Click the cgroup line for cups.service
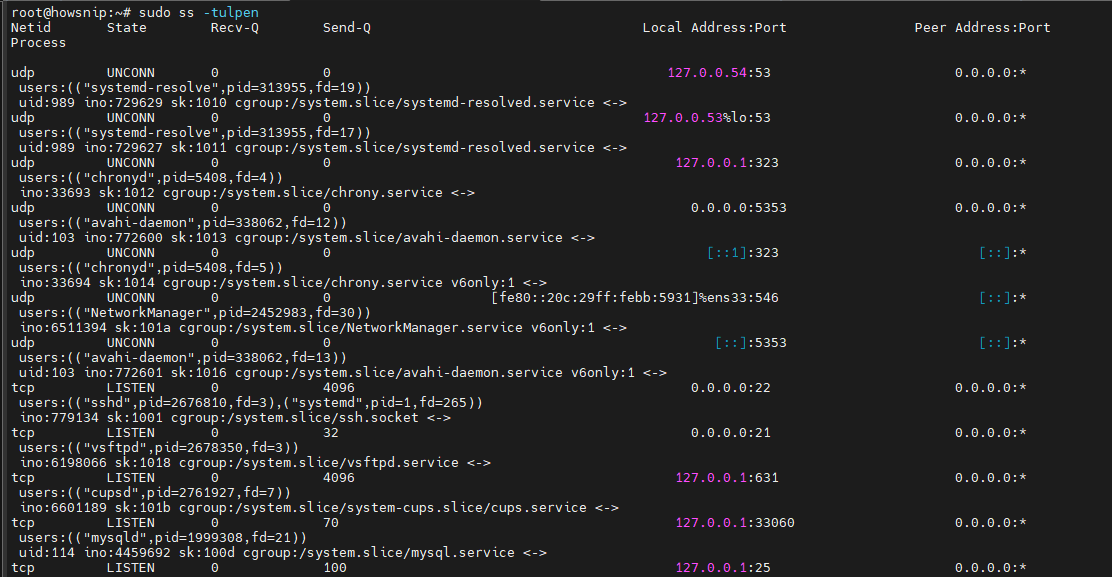The width and height of the screenshot is (1112, 577). tap(318, 508)
